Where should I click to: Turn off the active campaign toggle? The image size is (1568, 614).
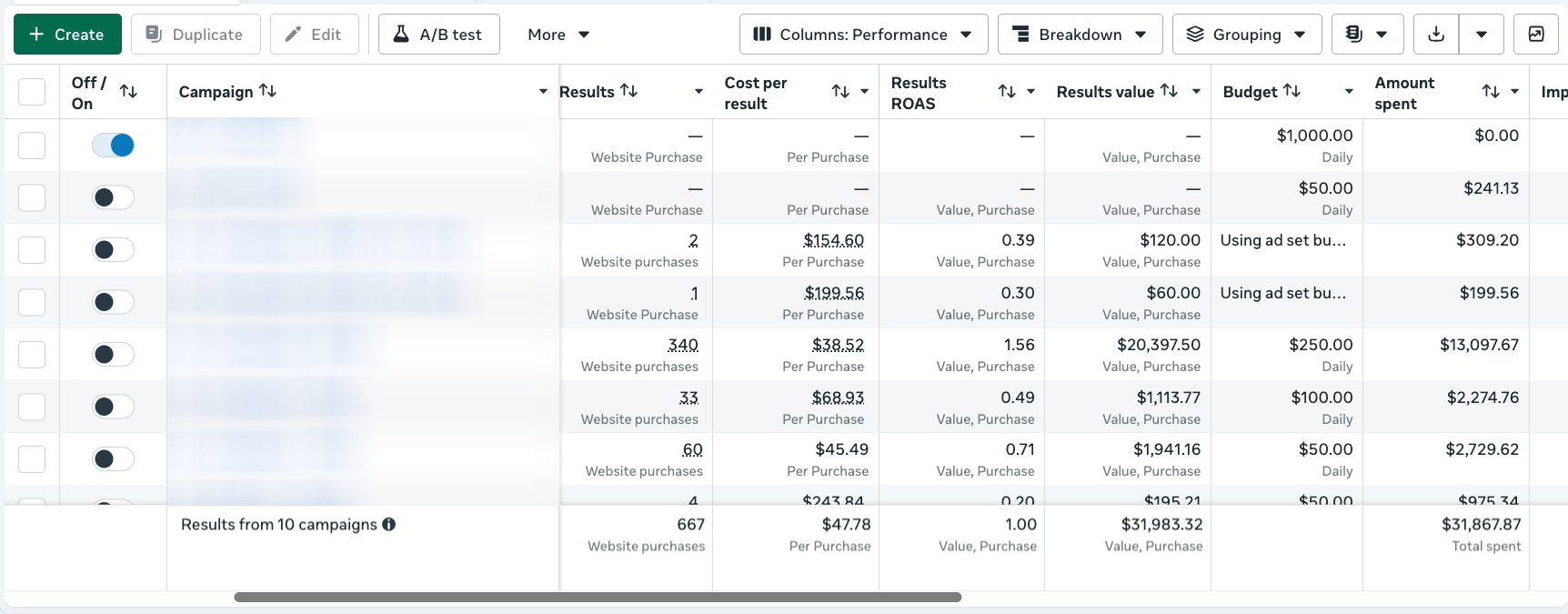tap(113, 145)
